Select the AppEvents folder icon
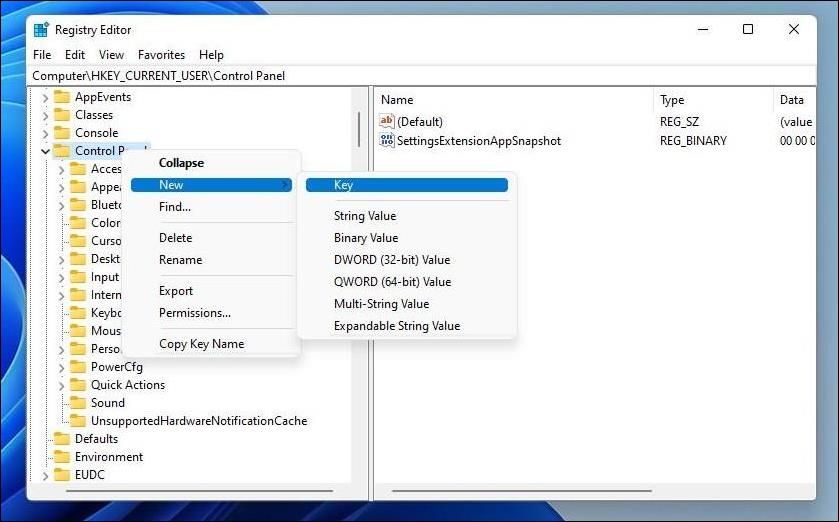Screen dimensions: 839x522 [x=62, y=97]
